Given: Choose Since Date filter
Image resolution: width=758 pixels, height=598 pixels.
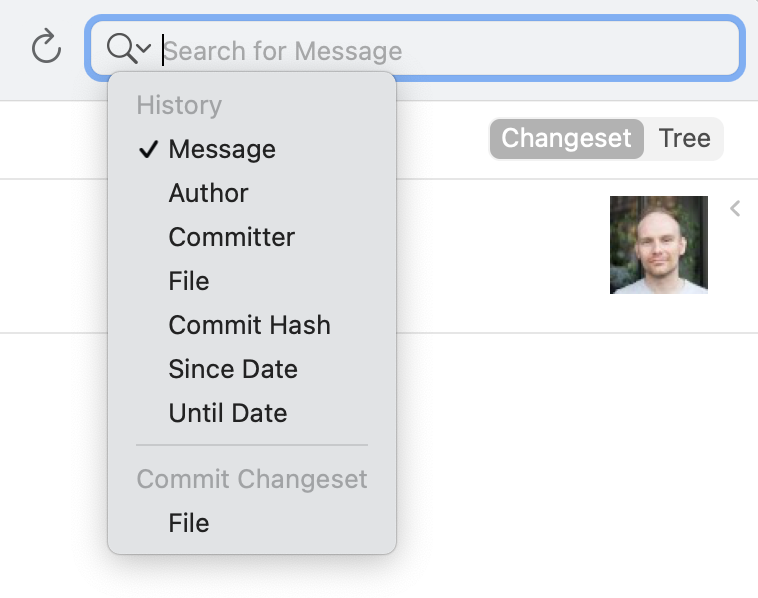Looking at the screenshot, I should tap(233, 369).
